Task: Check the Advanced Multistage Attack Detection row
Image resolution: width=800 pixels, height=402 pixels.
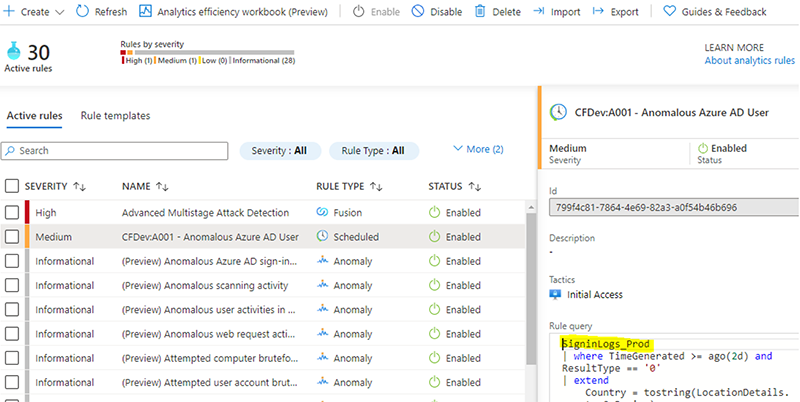Action: coord(12,212)
